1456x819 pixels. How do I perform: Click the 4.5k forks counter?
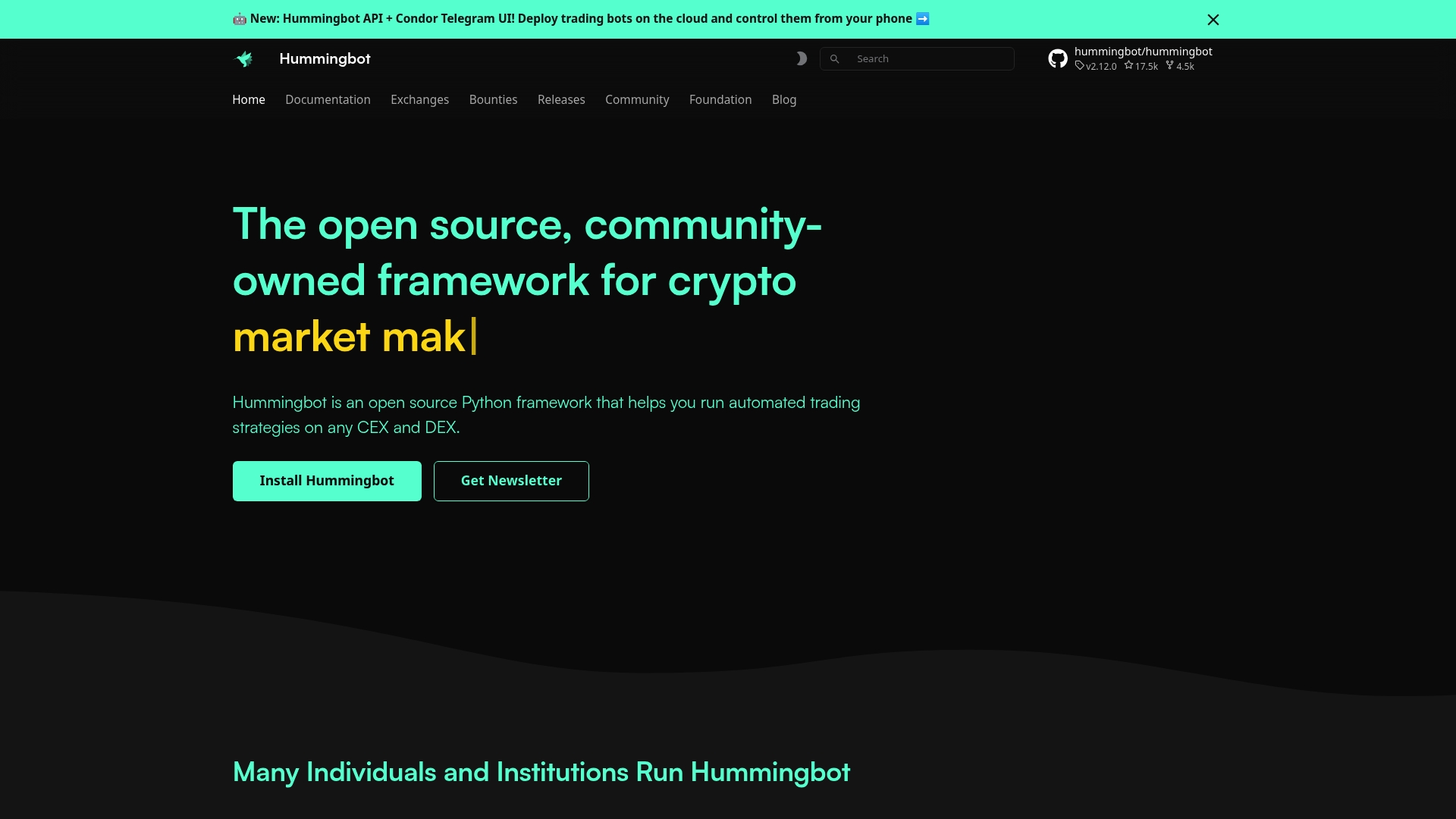pos(1179,66)
